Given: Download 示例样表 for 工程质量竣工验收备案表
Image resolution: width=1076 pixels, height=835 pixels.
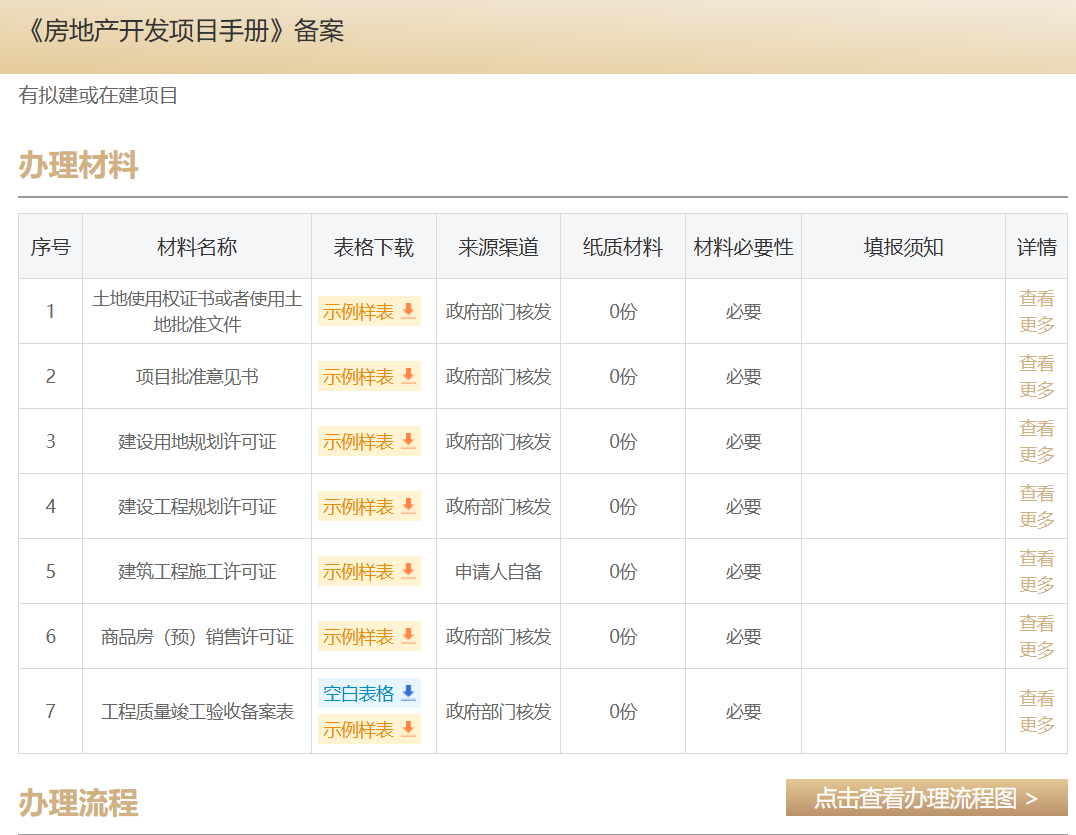Looking at the screenshot, I should click(x=369, y=729).
